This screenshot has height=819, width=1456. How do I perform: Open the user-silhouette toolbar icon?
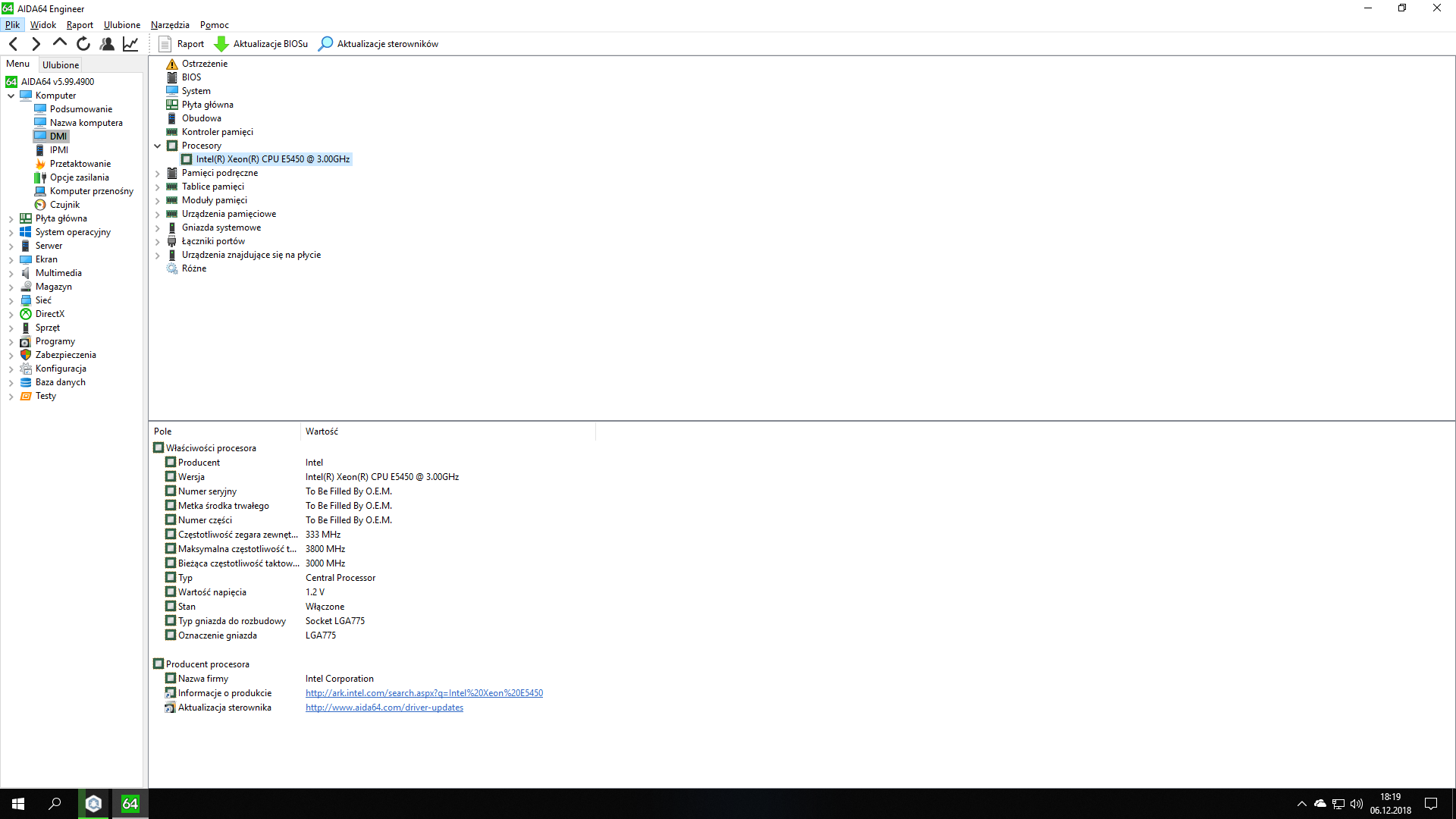107,44
